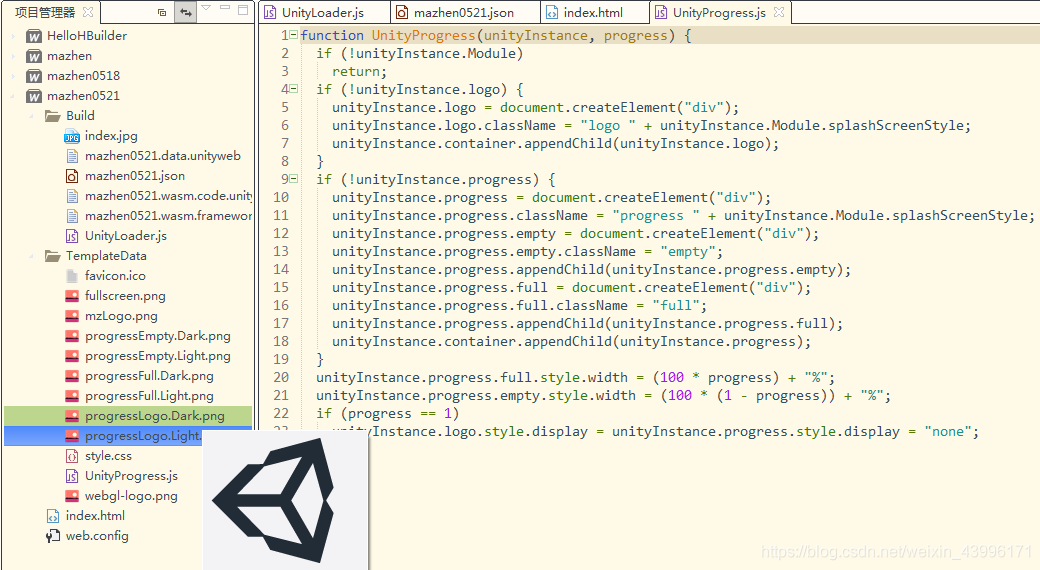
Task: Close the UnityProgress.js tab
Action: (x=779, y=12)
